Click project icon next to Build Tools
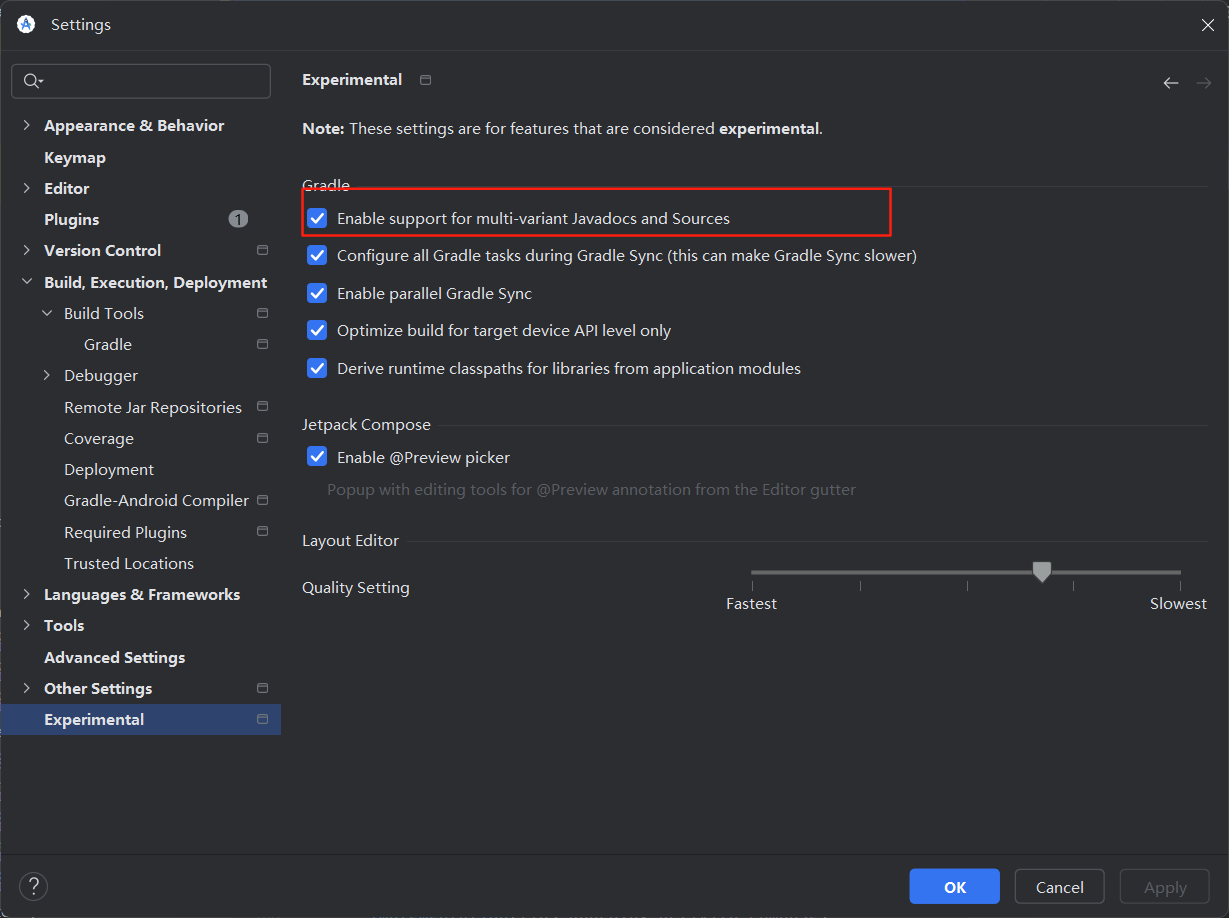1229x918 pixels. (x=262, y=313)
